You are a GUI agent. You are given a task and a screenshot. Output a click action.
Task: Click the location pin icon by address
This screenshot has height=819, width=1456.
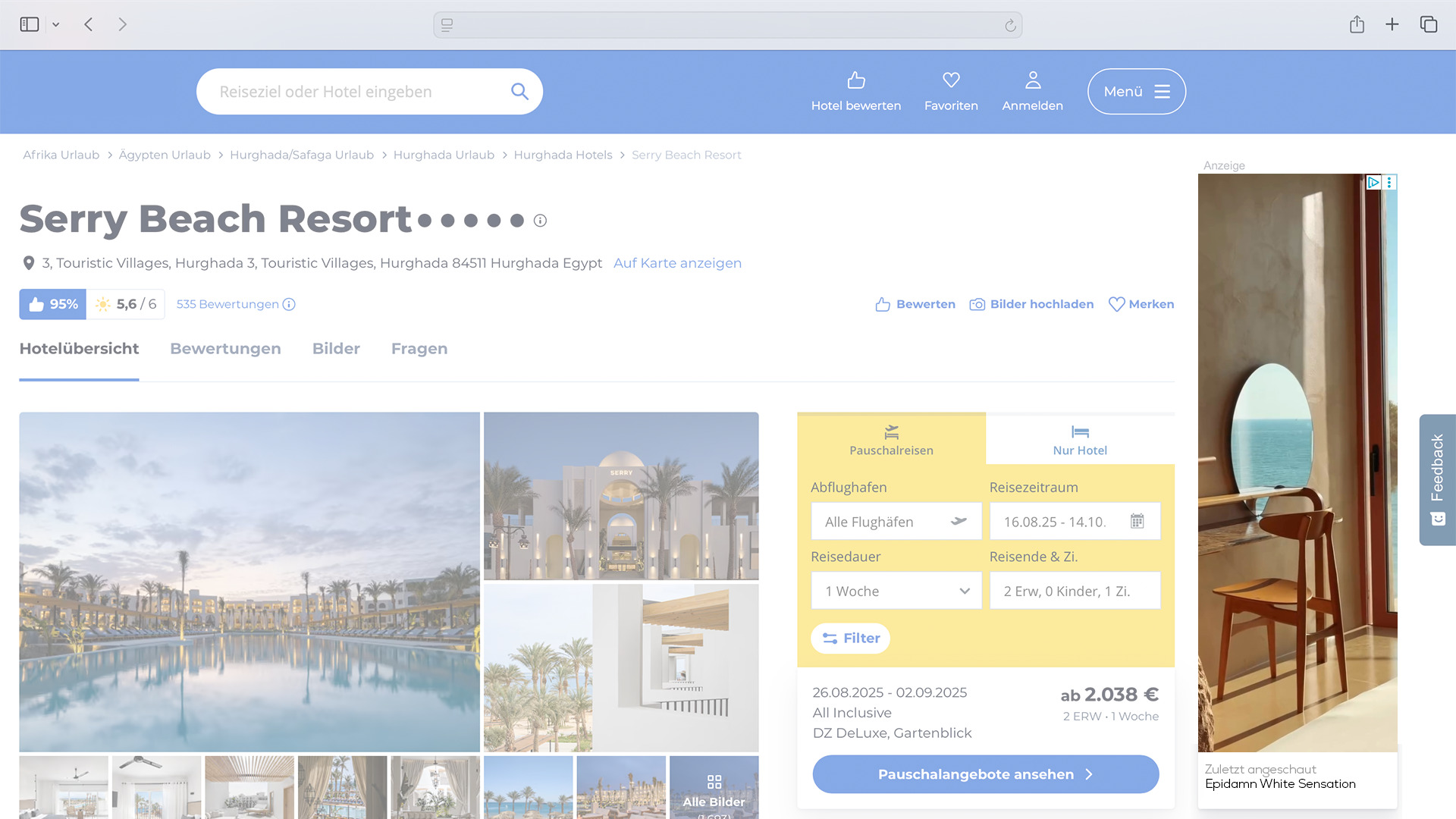point(29,263)
